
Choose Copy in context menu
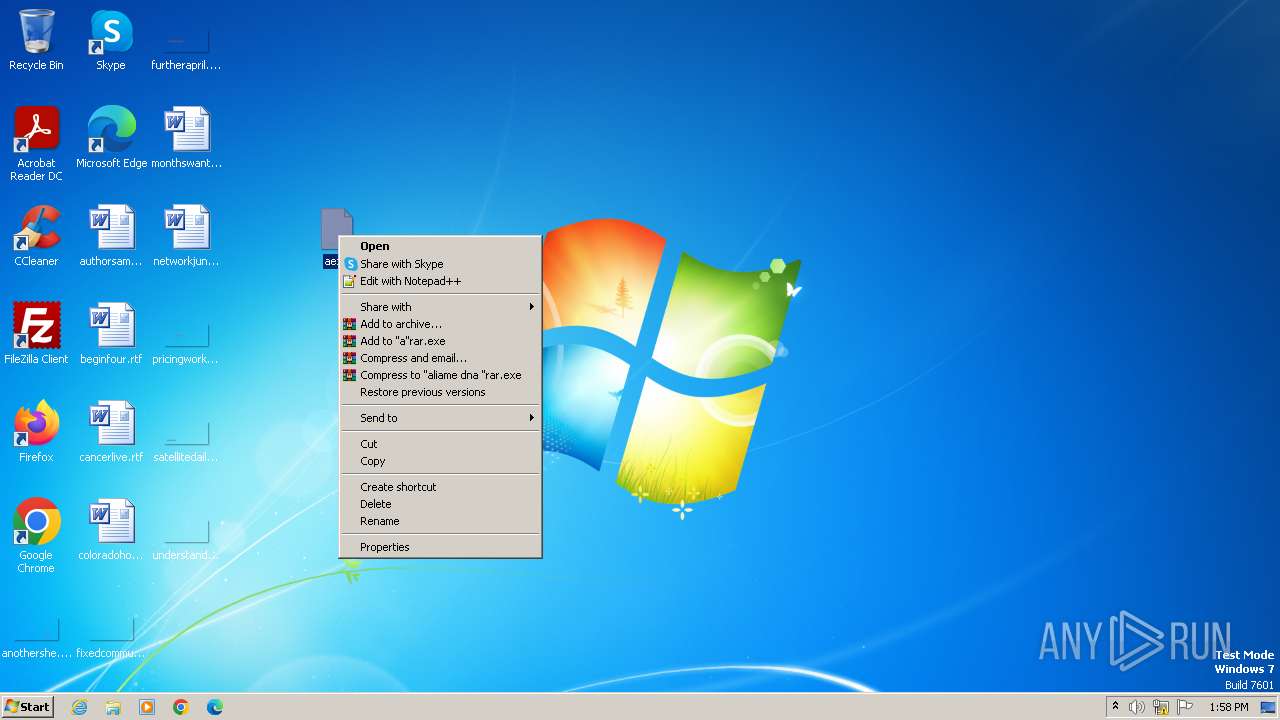pos(440,461)
